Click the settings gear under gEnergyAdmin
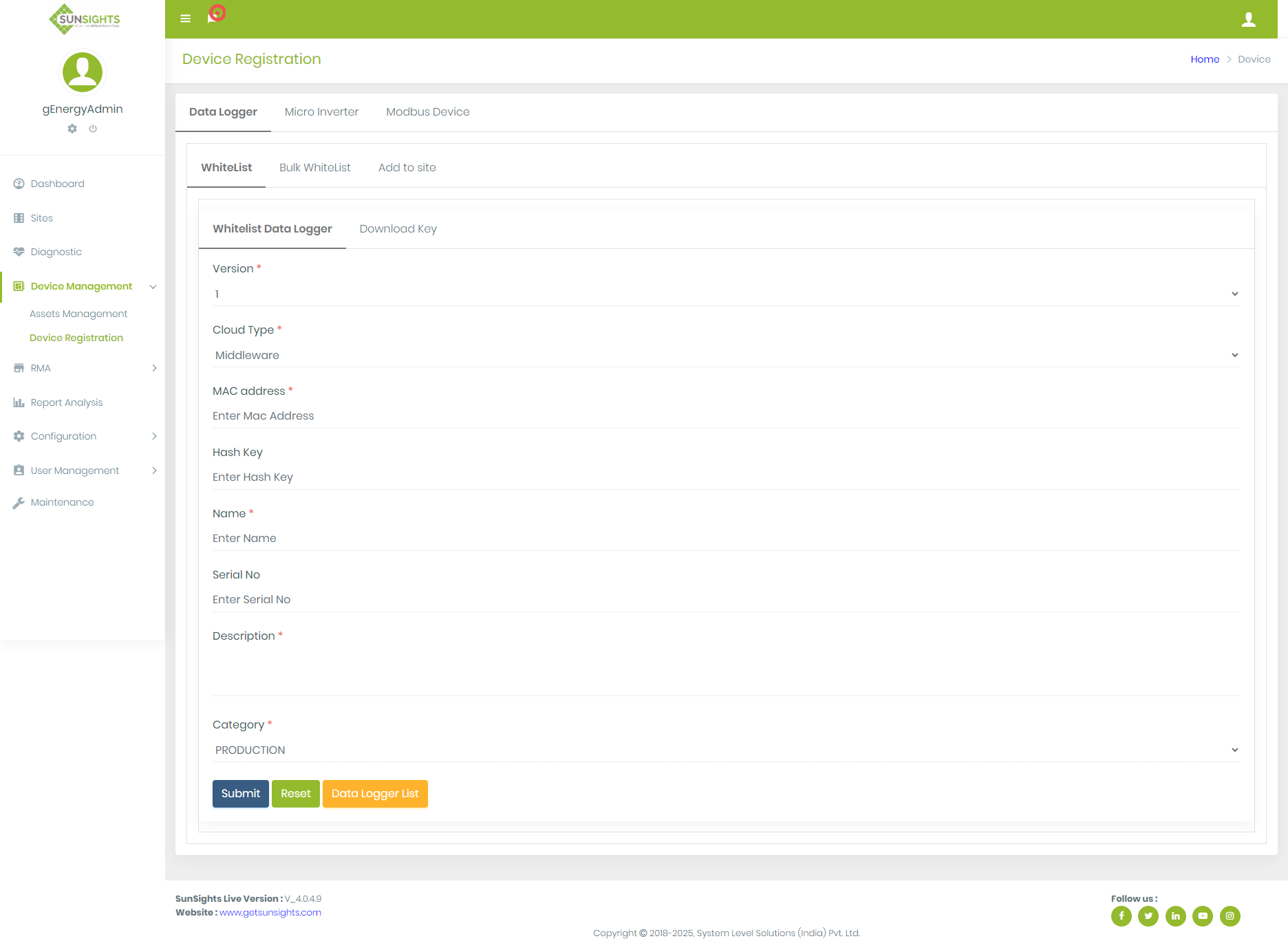 72,129
